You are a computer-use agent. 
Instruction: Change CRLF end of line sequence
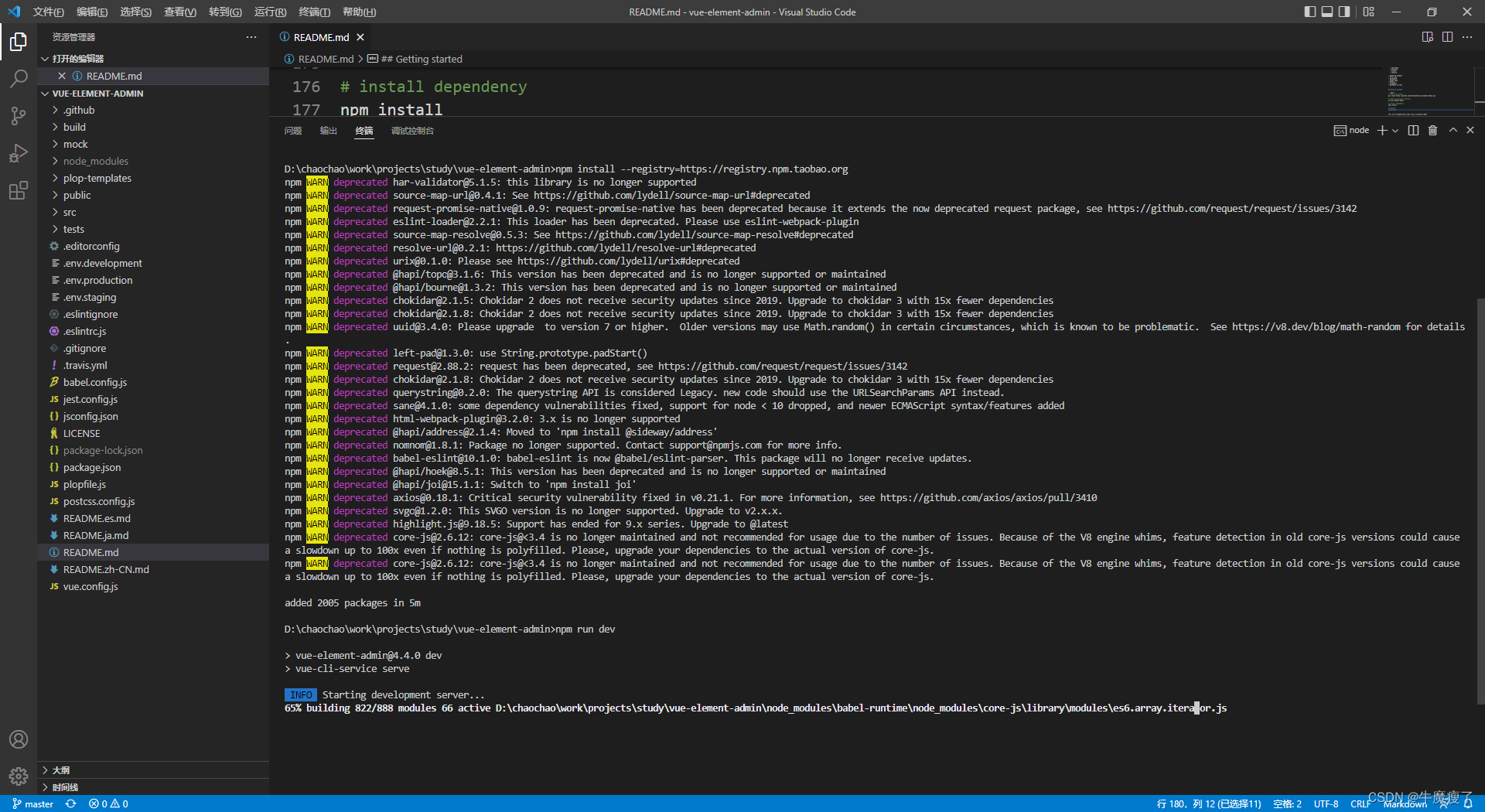click(1360, 803)
